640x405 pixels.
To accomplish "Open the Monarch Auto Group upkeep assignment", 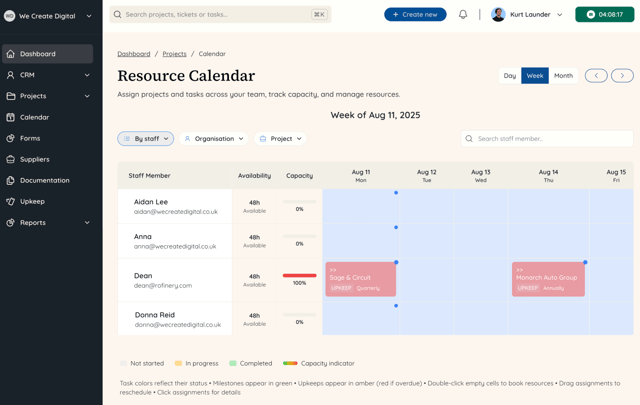I will 548,279.
